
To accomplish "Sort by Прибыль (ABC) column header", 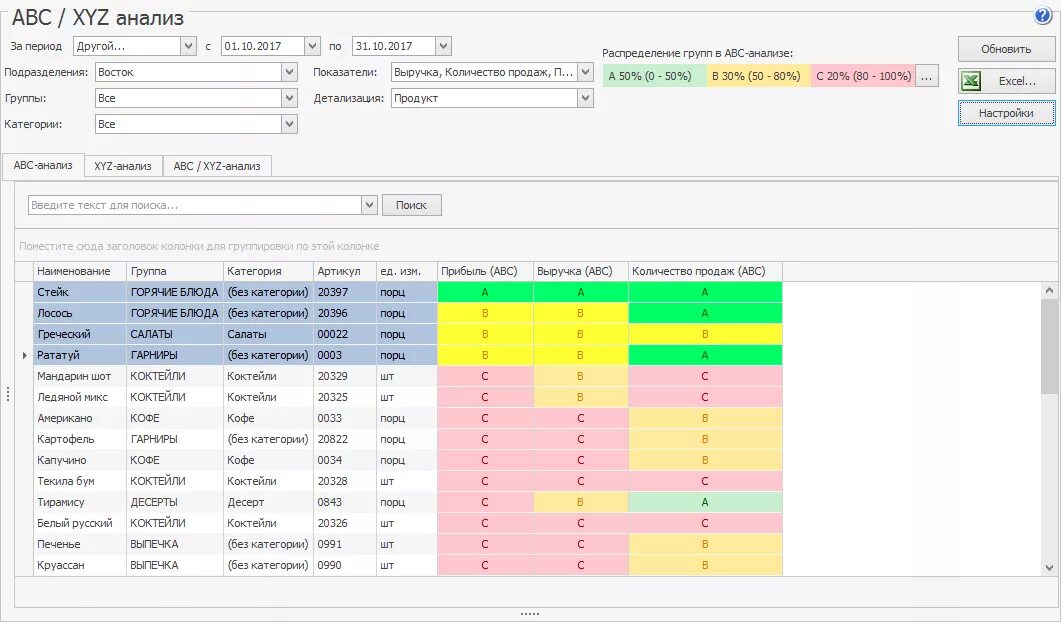I will coord(485,271).
